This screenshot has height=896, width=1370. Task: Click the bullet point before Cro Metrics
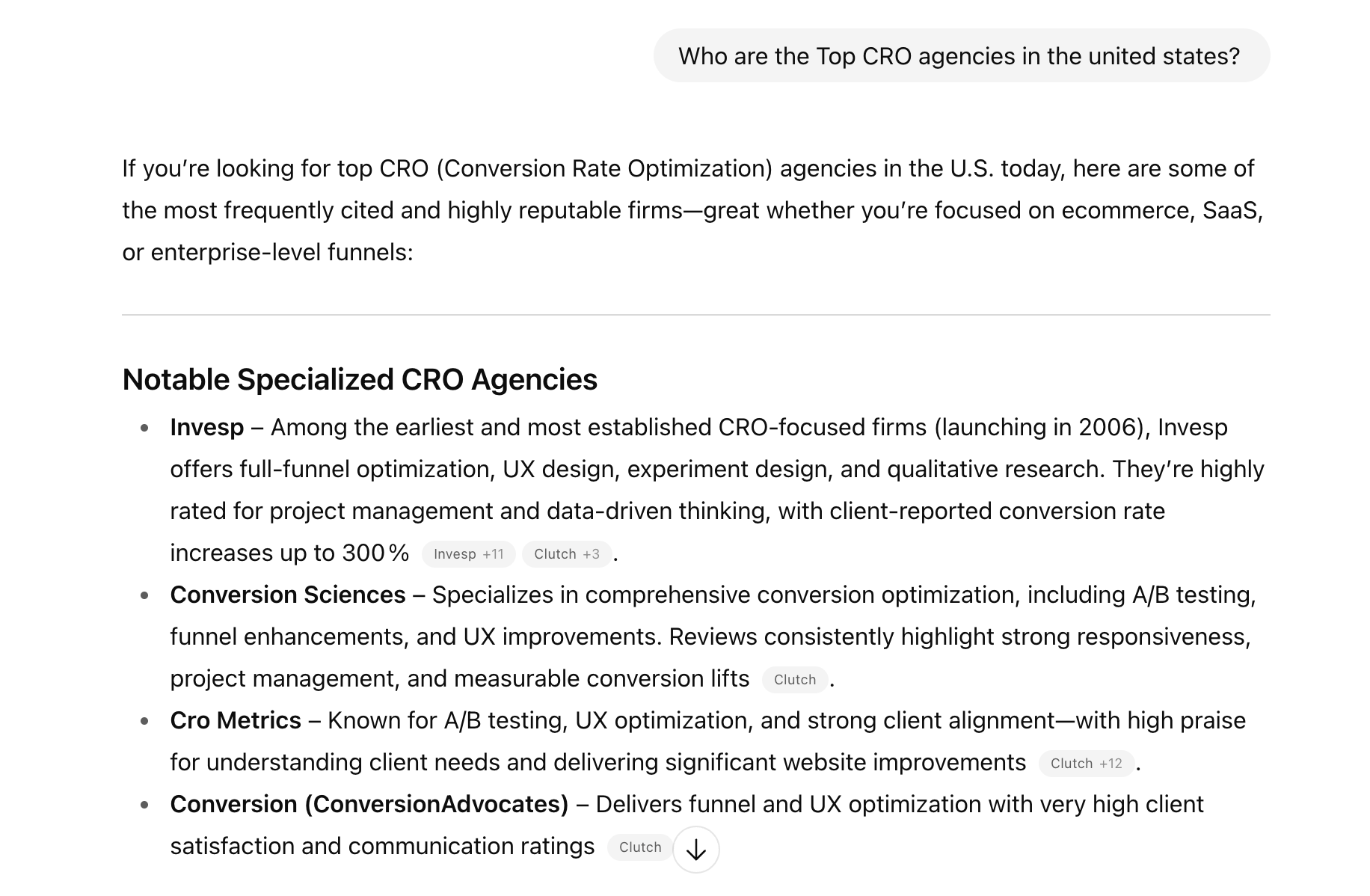pos(144,721)
